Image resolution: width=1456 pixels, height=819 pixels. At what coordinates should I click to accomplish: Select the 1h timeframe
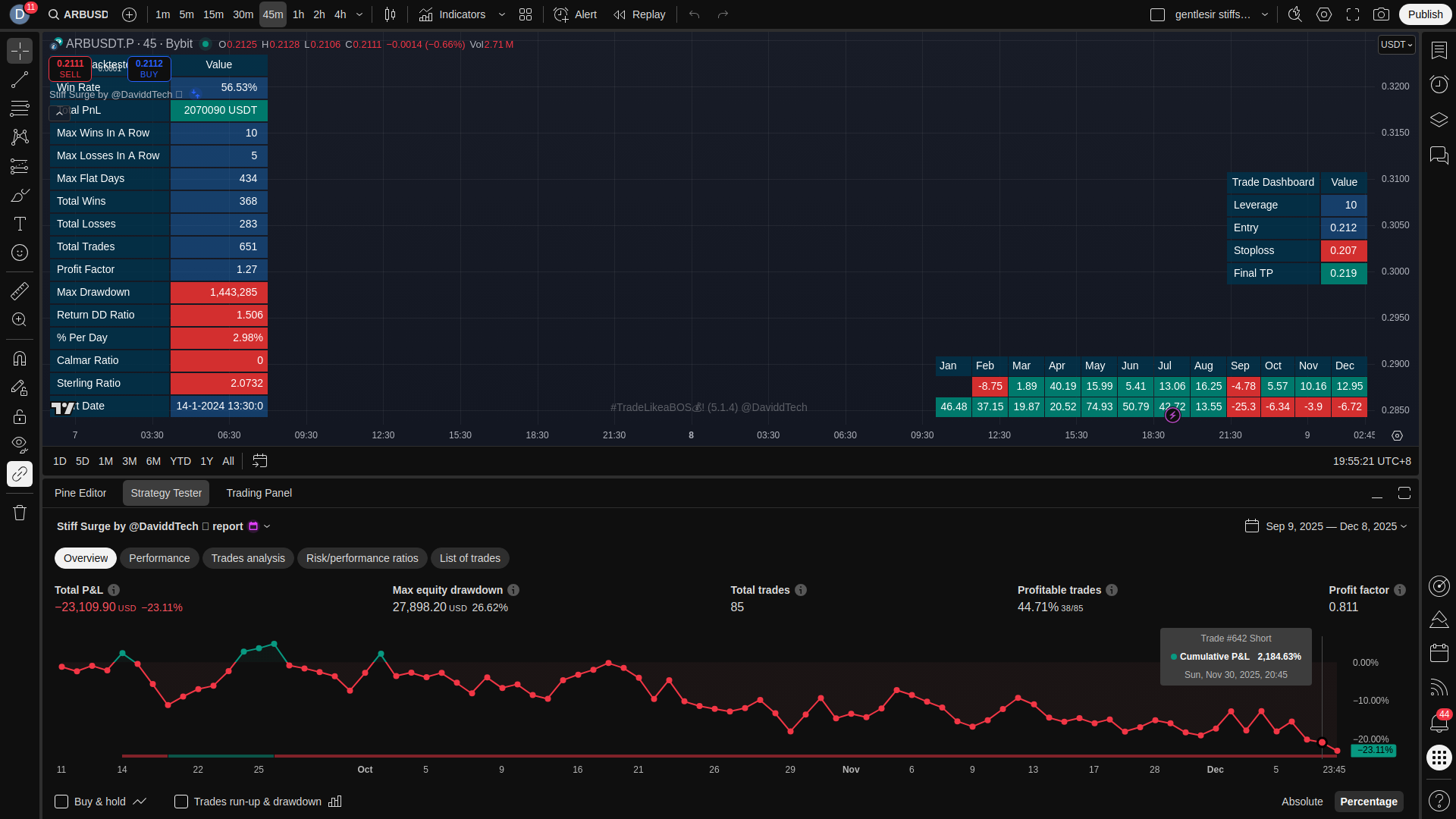298,14
